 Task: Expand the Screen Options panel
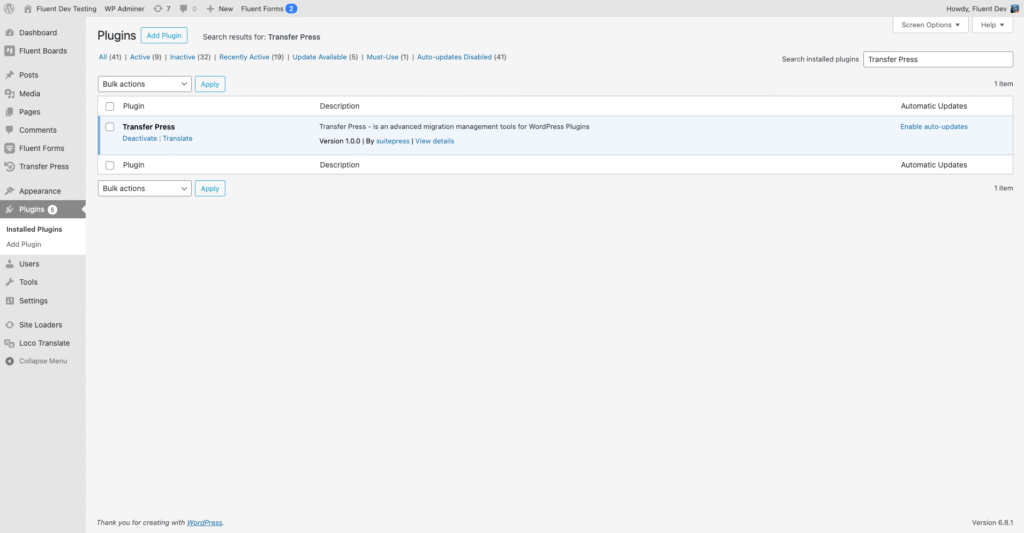[x=931, y=25]
